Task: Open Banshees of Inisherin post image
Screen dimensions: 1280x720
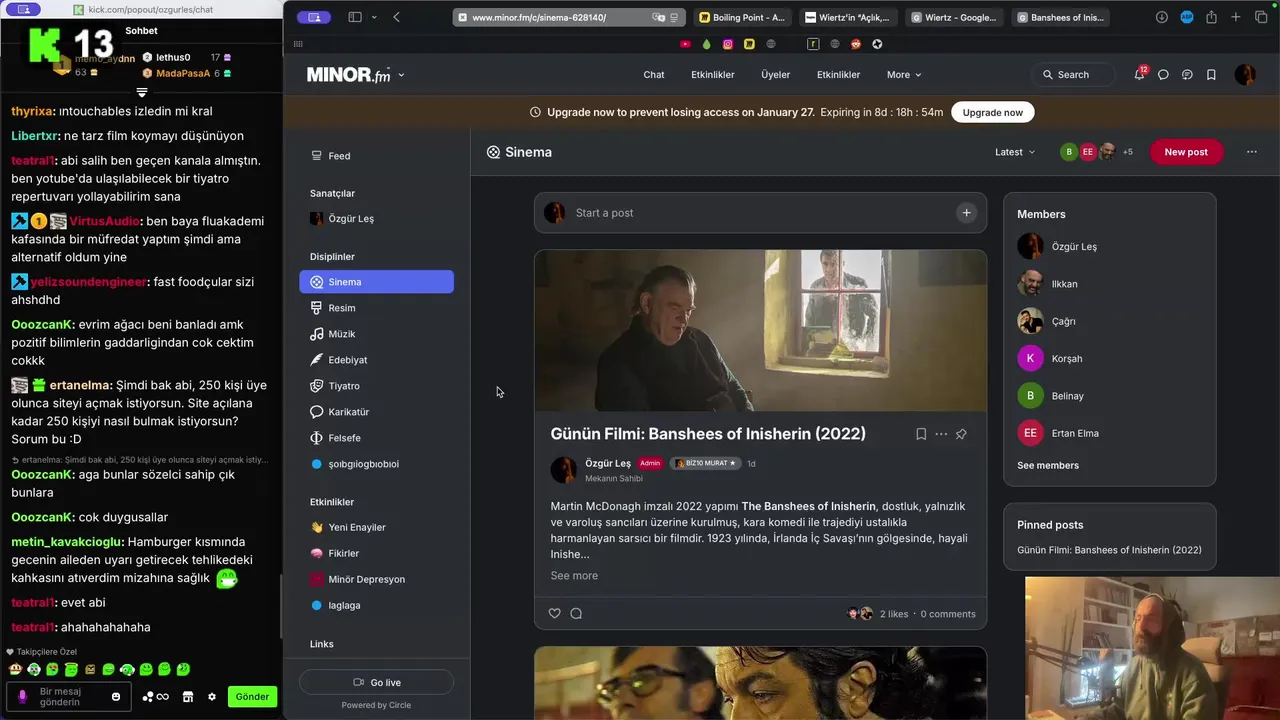Action: [760, 330]
